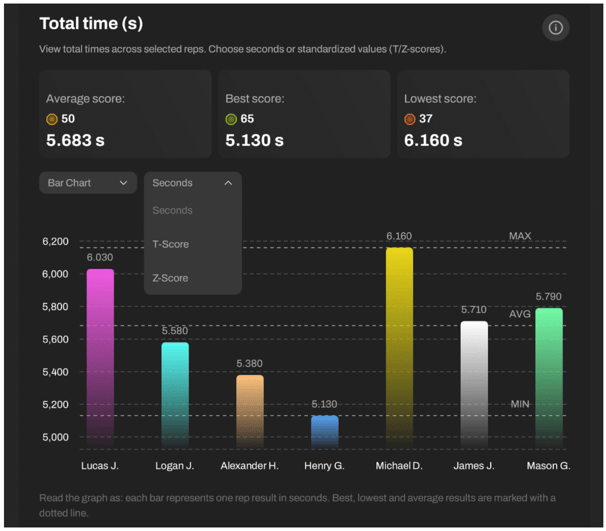
Task: Click Alexander H.'s orange bar
Action: click(x=250, y=410)
